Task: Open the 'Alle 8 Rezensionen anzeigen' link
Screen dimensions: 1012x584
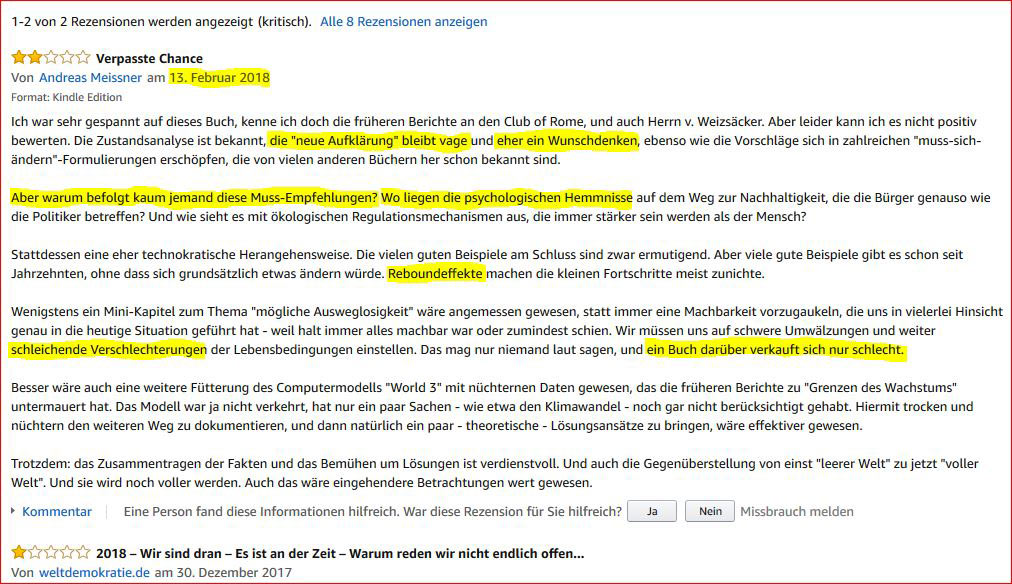Action: click(x=404, y=21)
